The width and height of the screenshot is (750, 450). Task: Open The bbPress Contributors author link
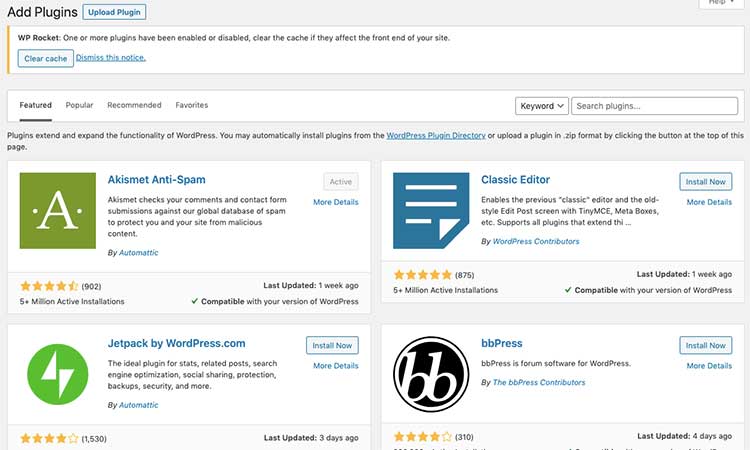click(x=539, y=382)
